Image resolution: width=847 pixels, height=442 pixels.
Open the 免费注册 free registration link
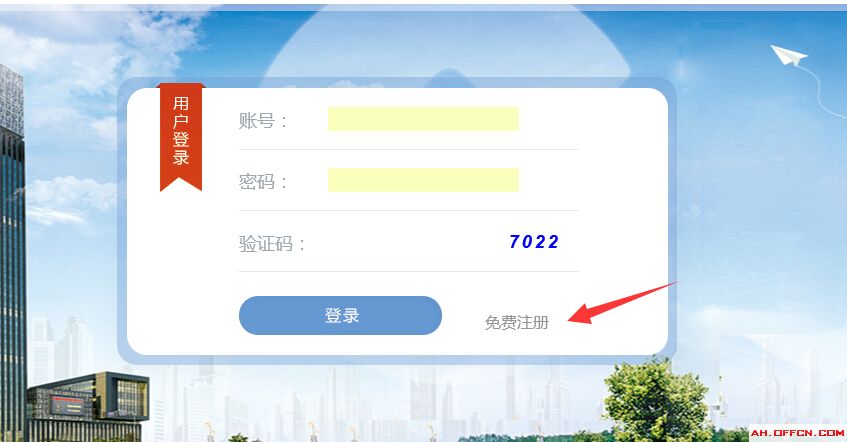[x=516, y=323]
